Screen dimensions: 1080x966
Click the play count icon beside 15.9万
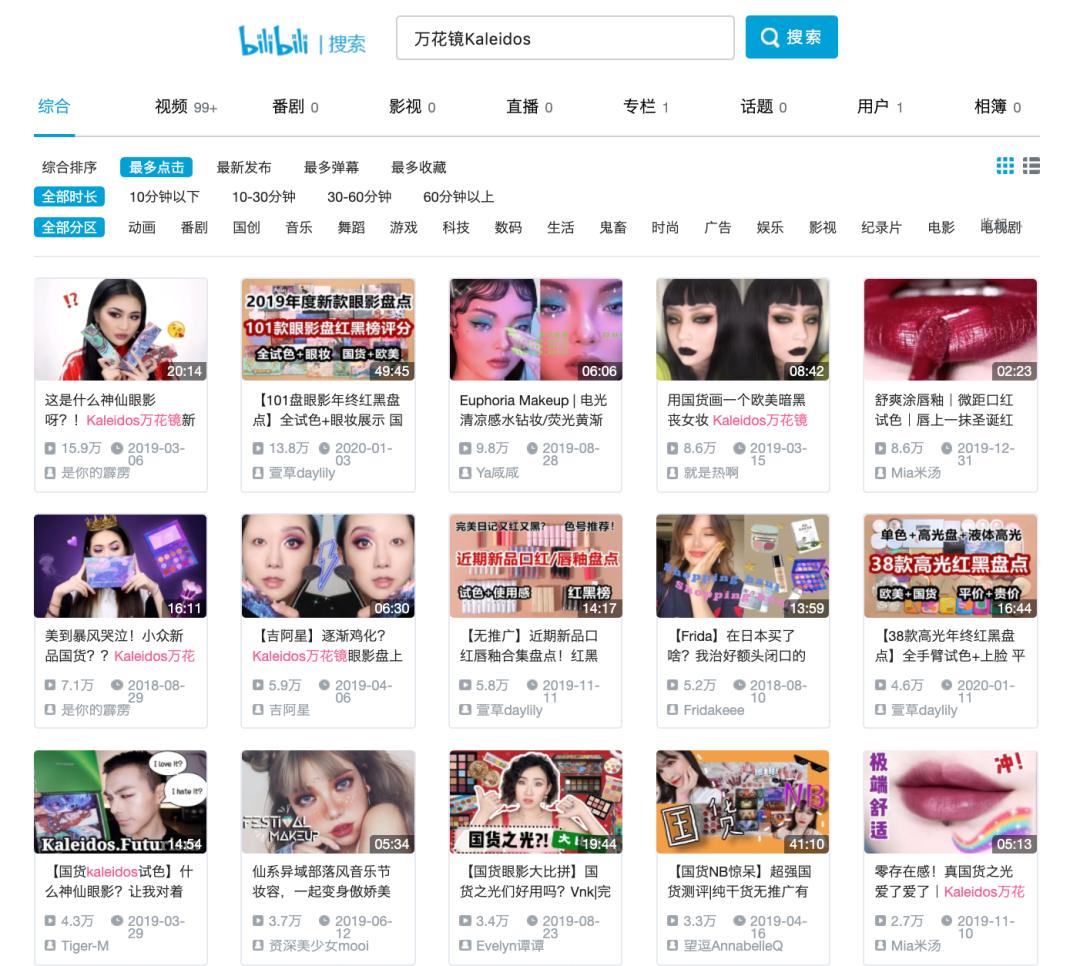click(x=50, y=448)
